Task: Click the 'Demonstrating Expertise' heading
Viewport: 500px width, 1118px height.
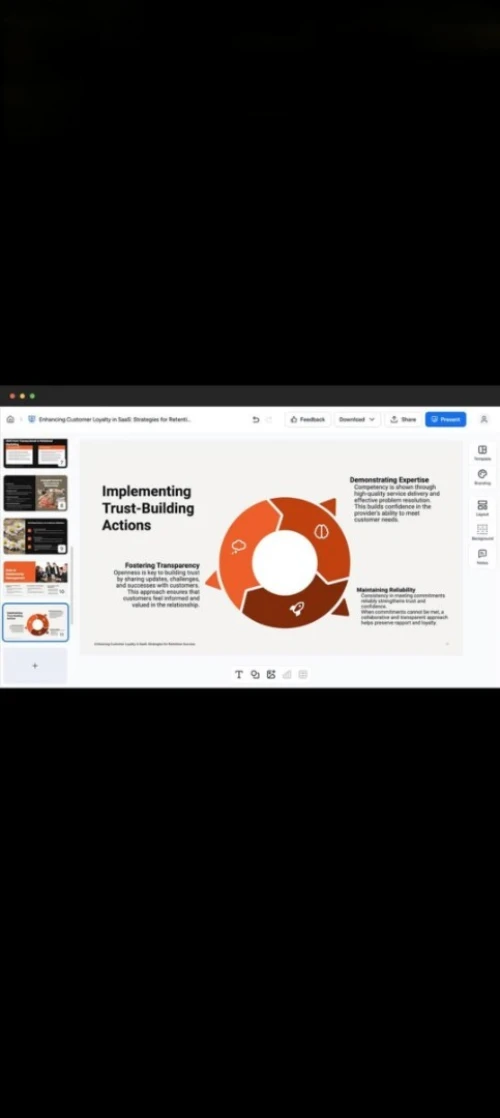Action: coord(389,480)
